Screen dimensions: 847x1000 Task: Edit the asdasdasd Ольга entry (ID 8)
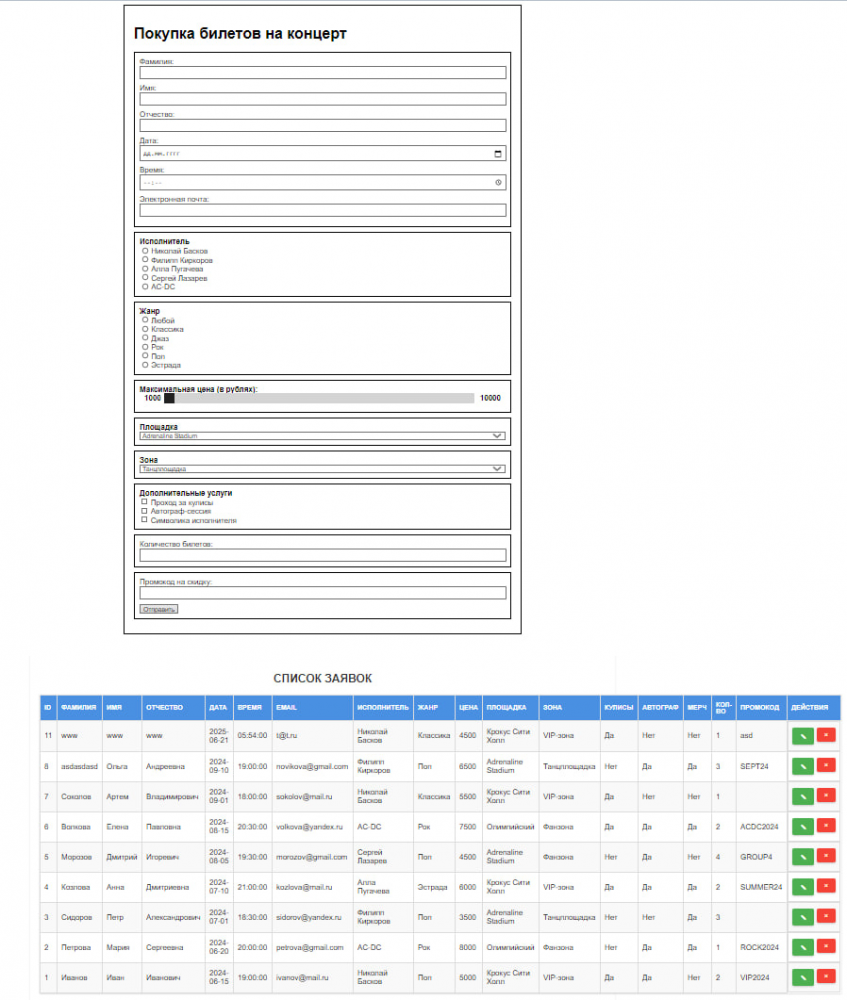tap(802, 766)
